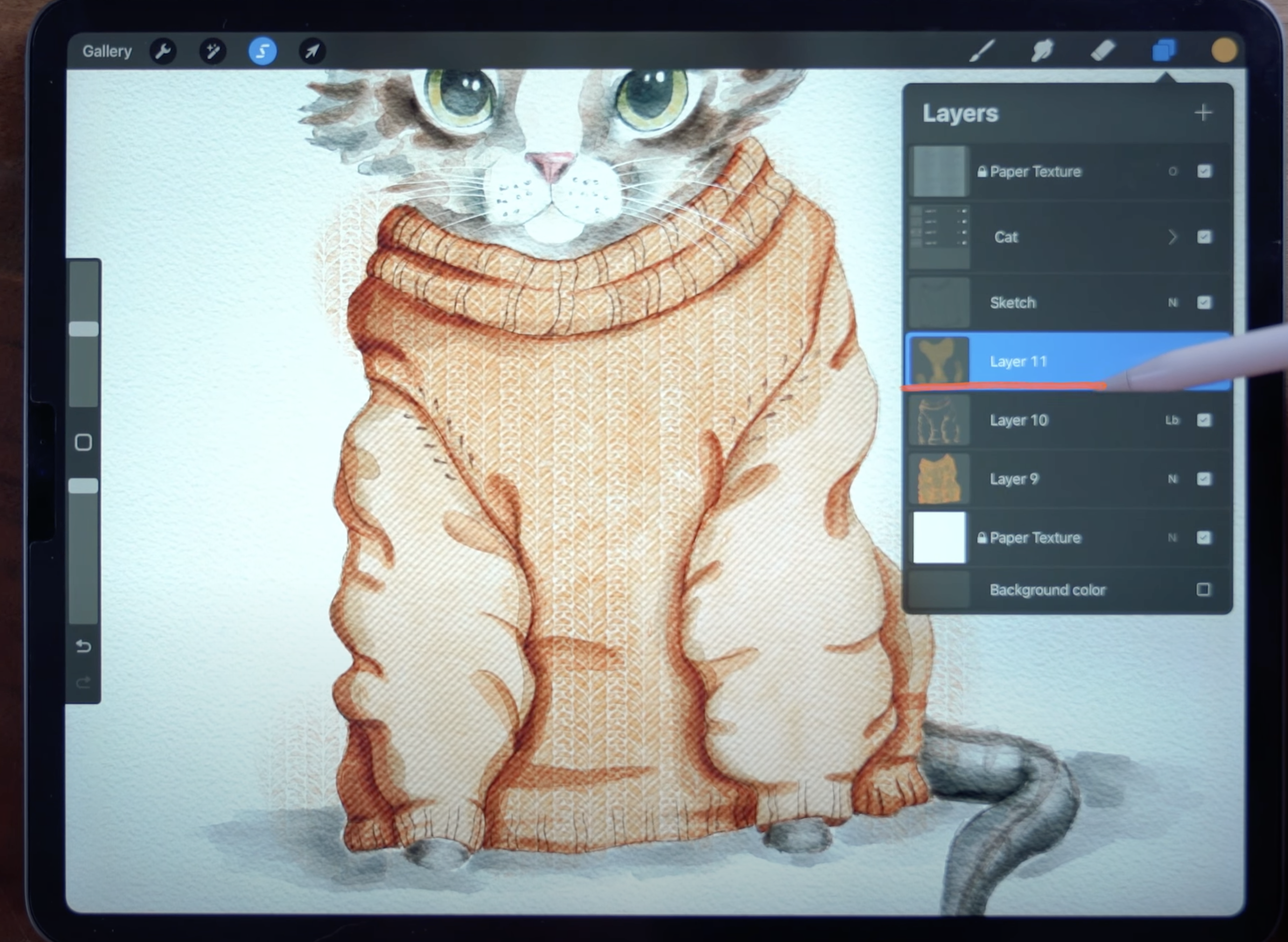Open bottom Paper Texture blend mode N
Image resolution: width=1288 pixels, height=942 pixels.
(1172, 538)
